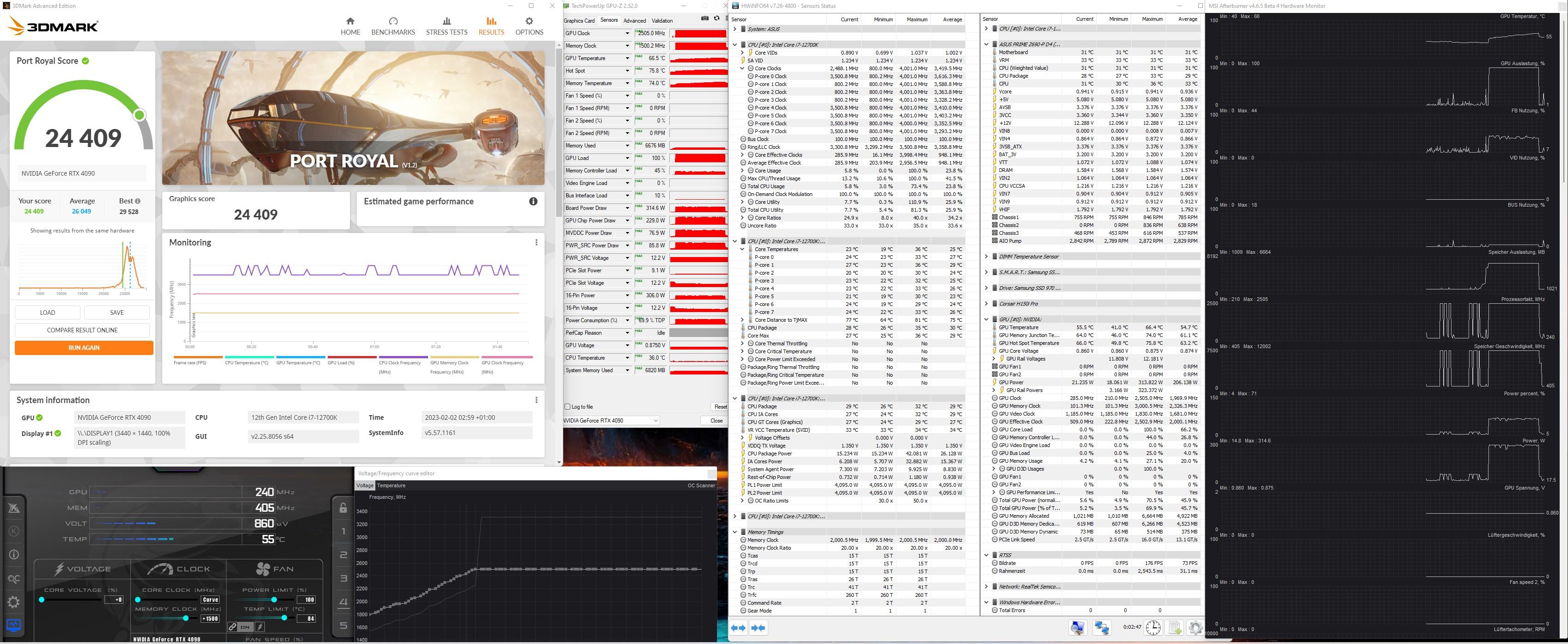This screenshot has height=644, width=1568.
Task: Collapse the Core Temperatures tree node
Action: click(742, 249)
